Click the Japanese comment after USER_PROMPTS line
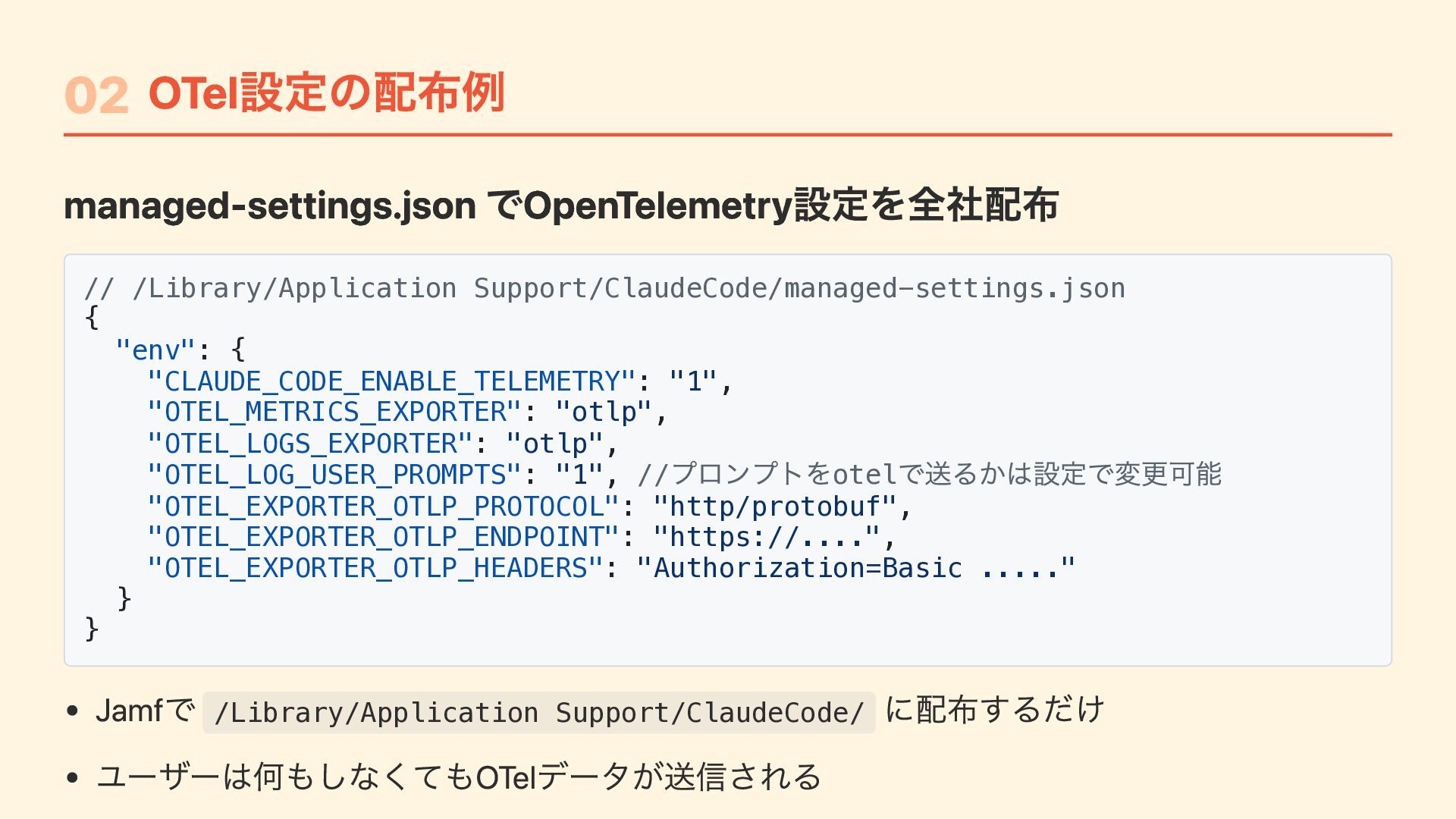Viewport: 1456px width, 819px height. tap(929, 475)
